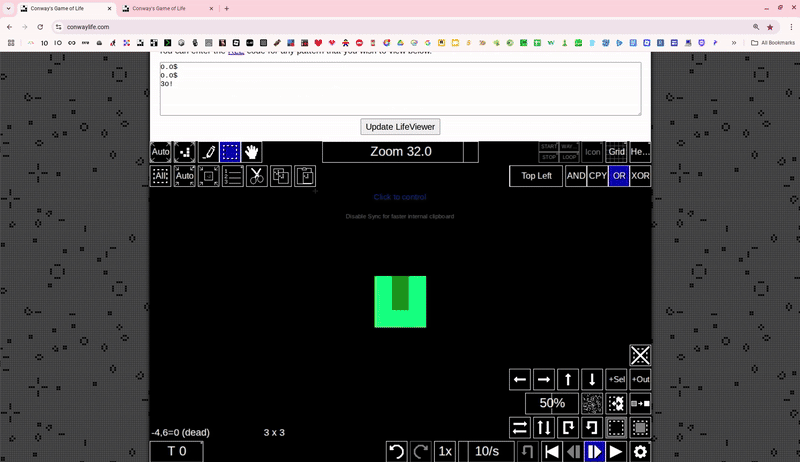Toggle the Icon display button

tap(592, 152)
